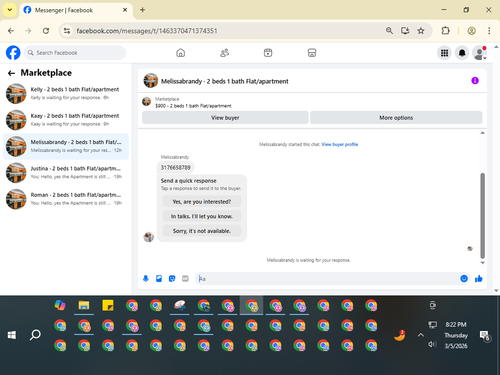Open the Friends icon in top navigation
This screenshot has width=500, height=375.
[224, 53]
